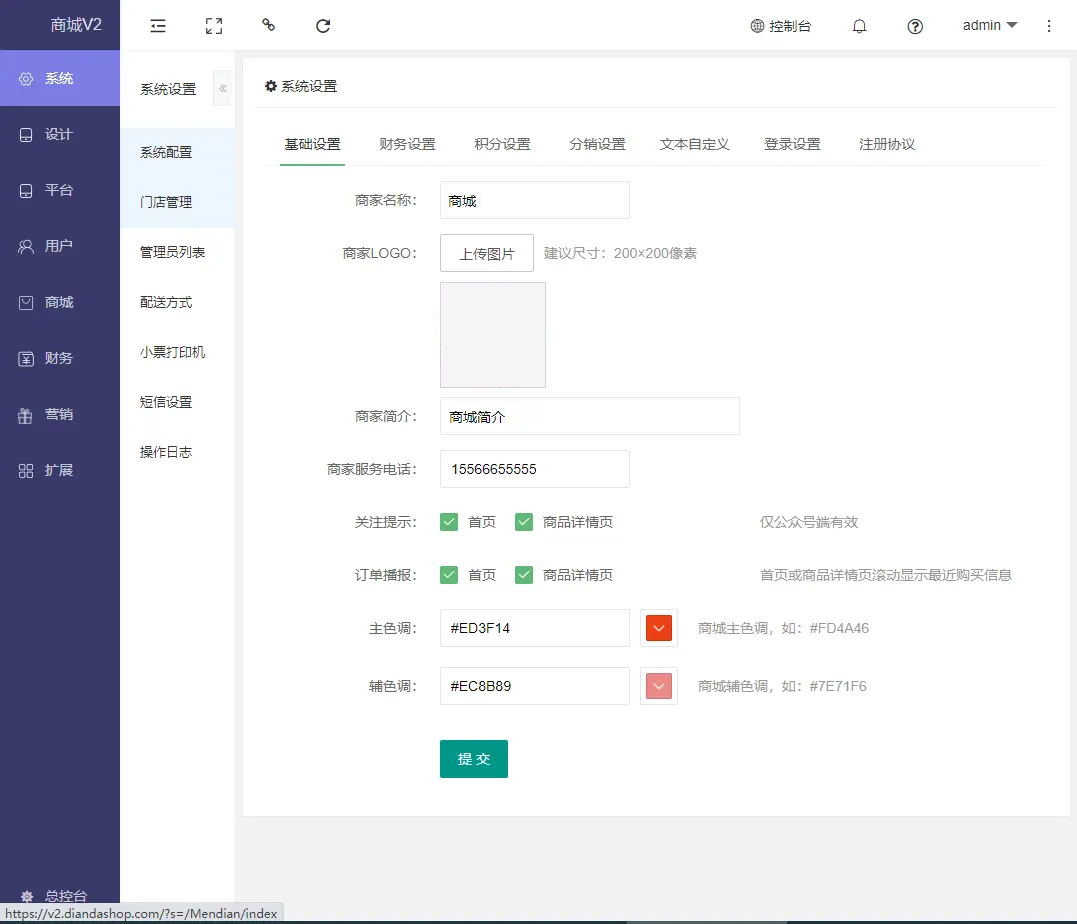Switch to the 基础设置 tab

click(313, 144)
